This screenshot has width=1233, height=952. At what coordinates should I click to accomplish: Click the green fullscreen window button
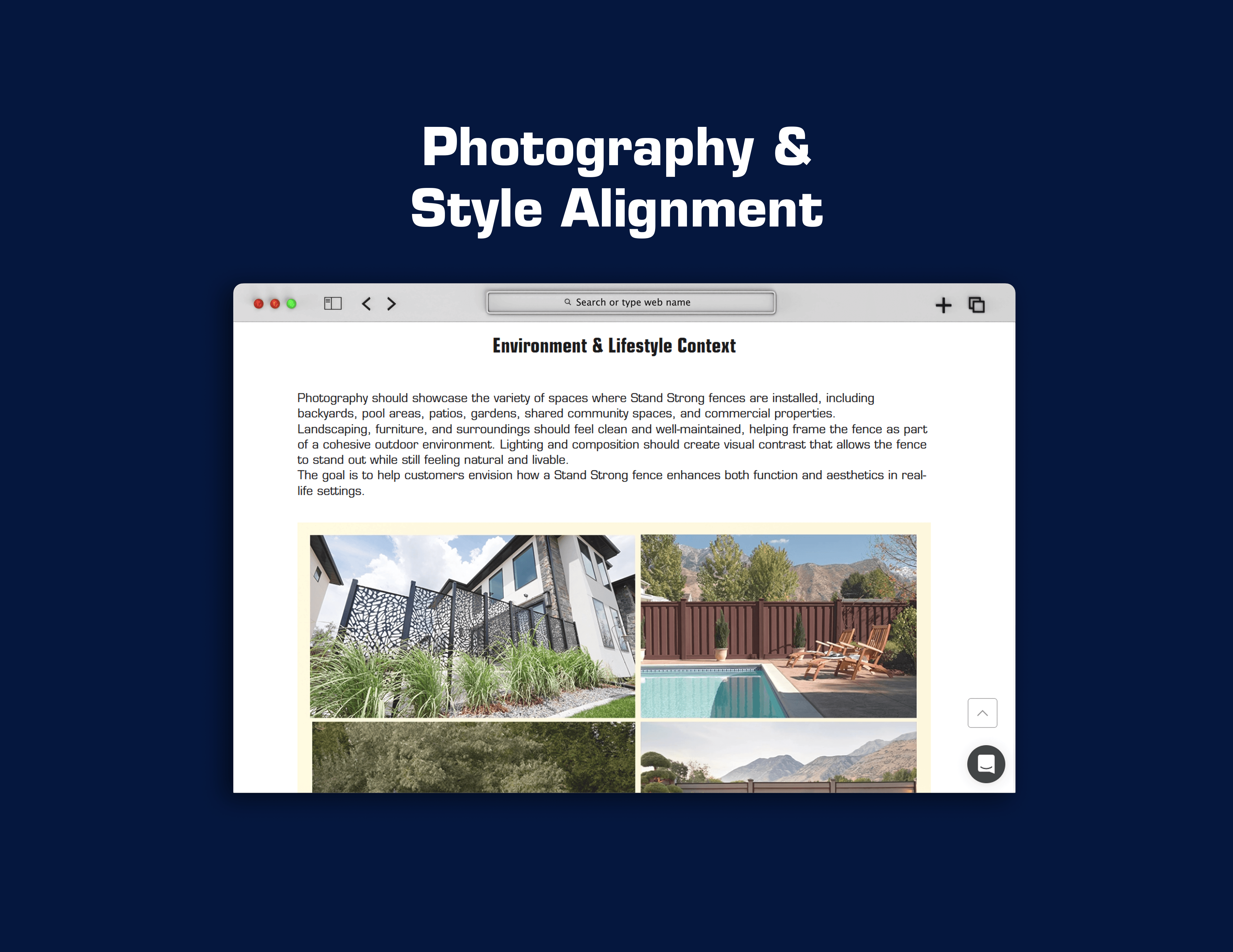(x=291, y=304)
